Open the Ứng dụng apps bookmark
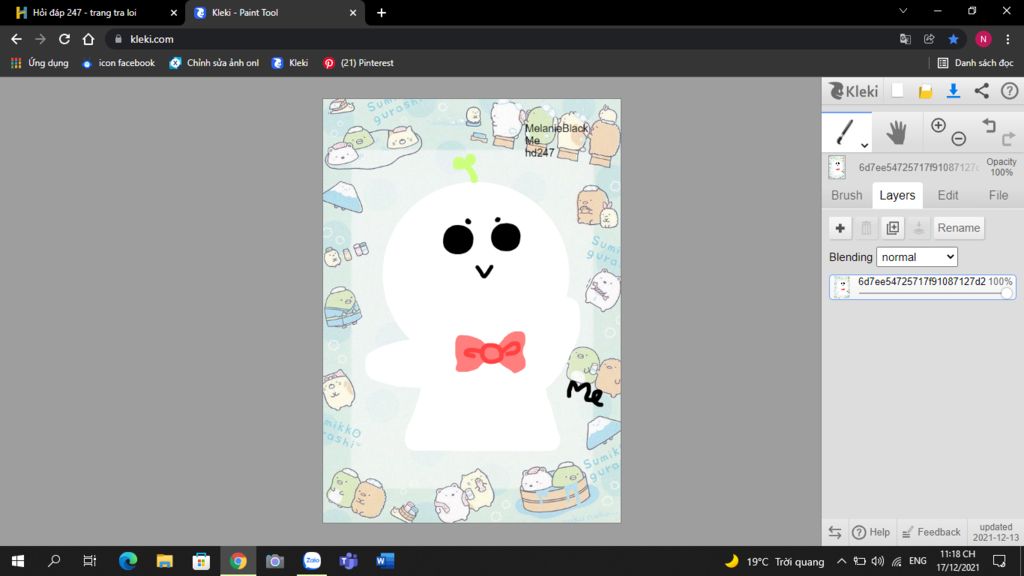 [x=40, y=63]
